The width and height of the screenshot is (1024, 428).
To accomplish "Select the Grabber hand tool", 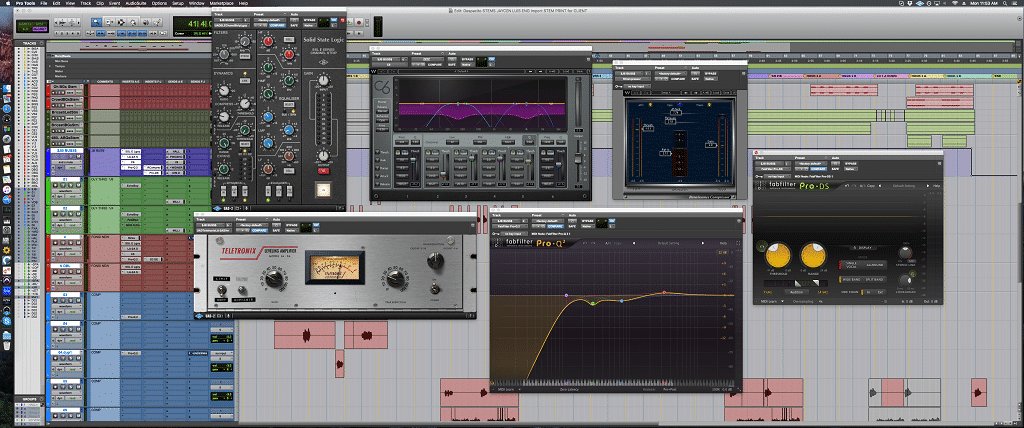I will [133, 22].
